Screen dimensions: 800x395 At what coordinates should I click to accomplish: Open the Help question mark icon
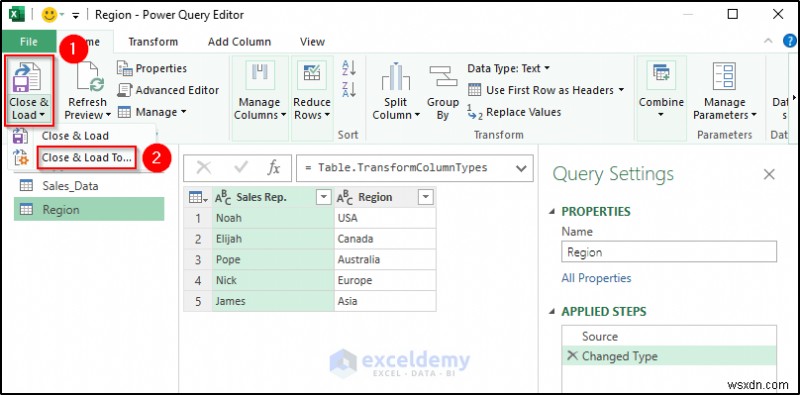pyautogui.click(x=789, y=41)
